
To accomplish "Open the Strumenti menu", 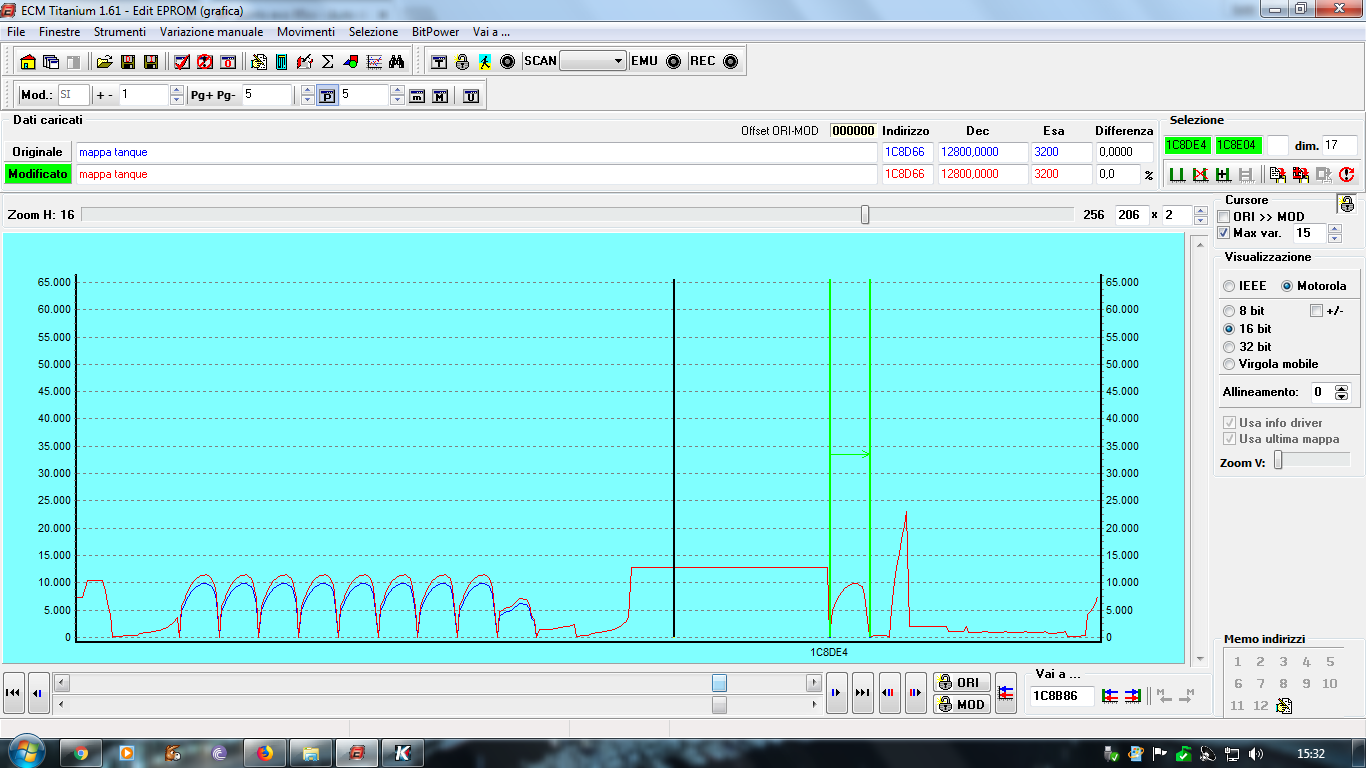I will [120, 32].
